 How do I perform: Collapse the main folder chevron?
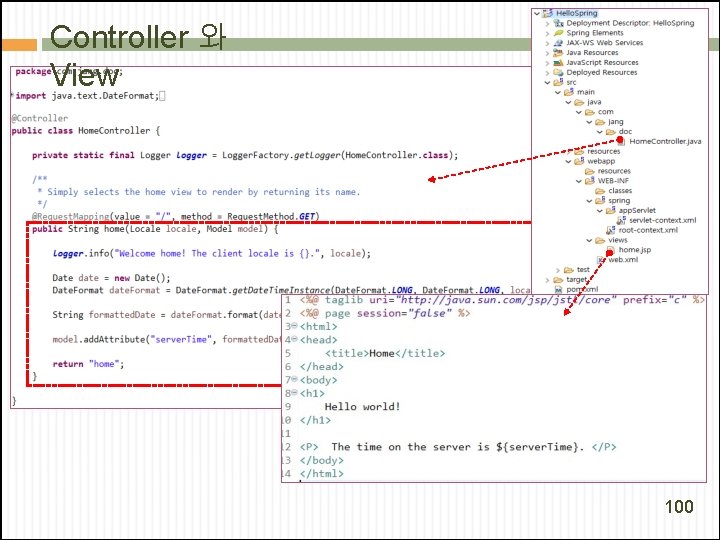coord(558,92)
